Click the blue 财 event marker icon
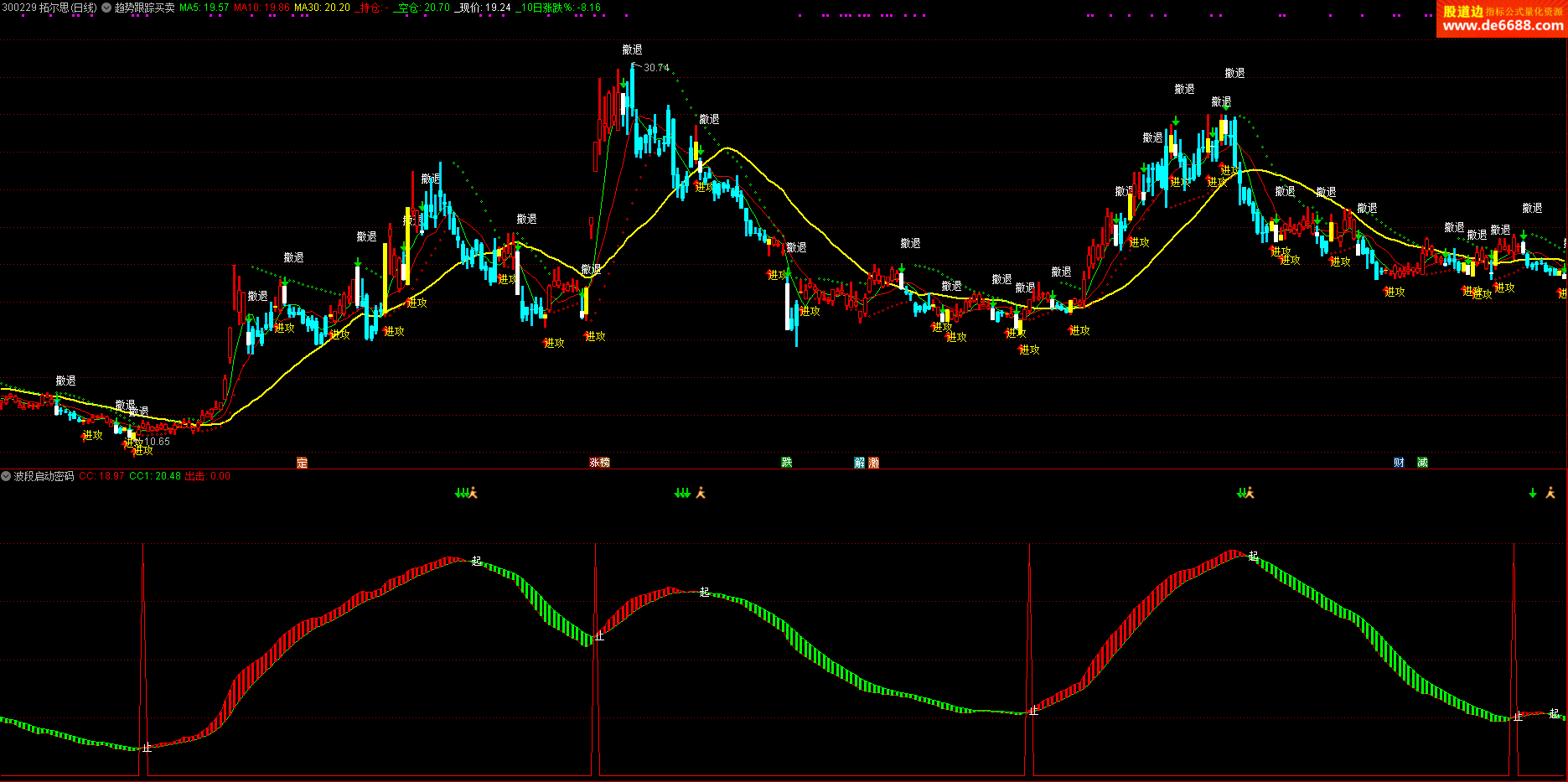Screen dimensions: 1568x782 [x=1399, y=463]
